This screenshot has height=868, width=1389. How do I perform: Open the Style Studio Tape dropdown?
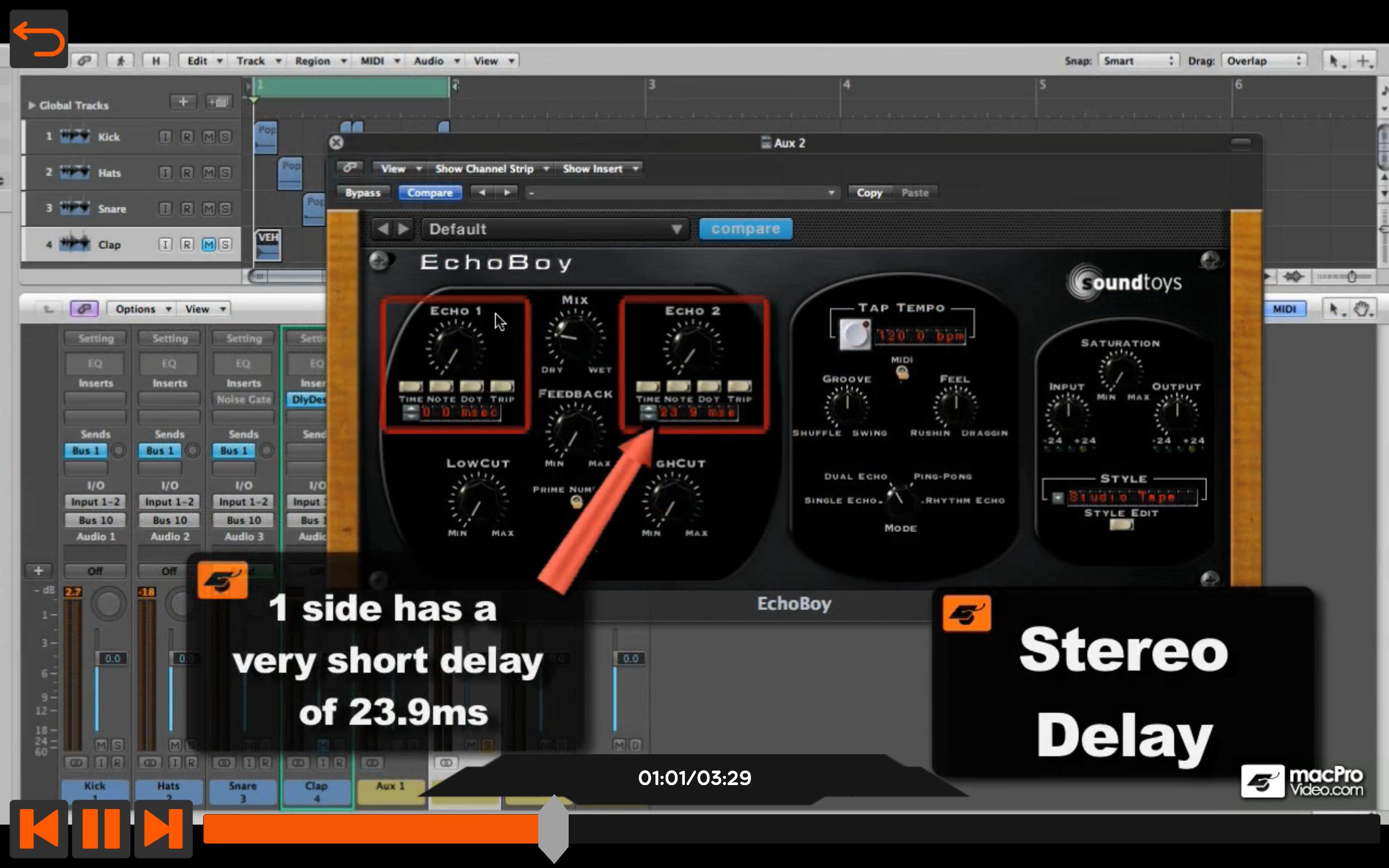point(1058,497)
